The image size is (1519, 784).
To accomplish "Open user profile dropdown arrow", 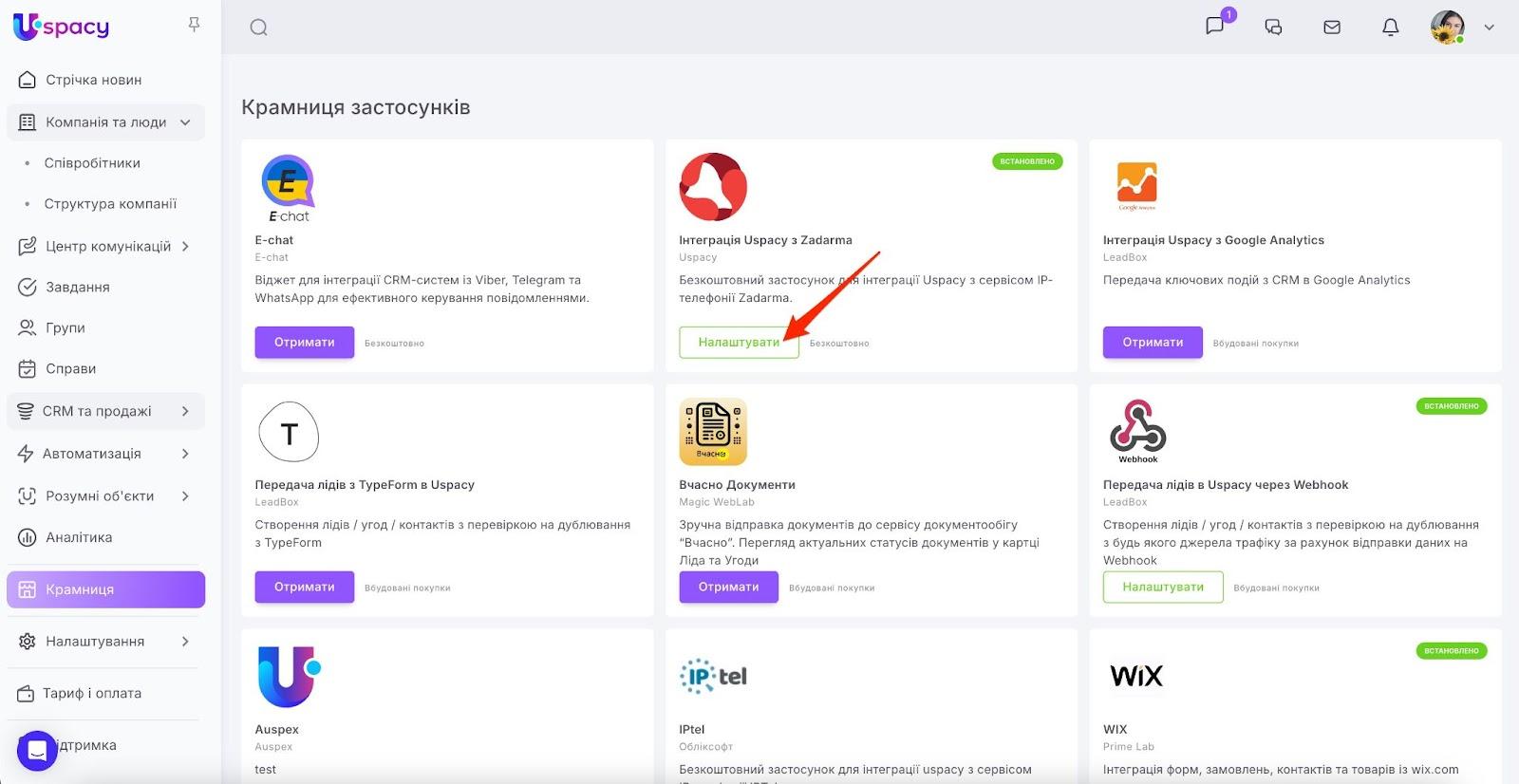I will [1489, 28].
